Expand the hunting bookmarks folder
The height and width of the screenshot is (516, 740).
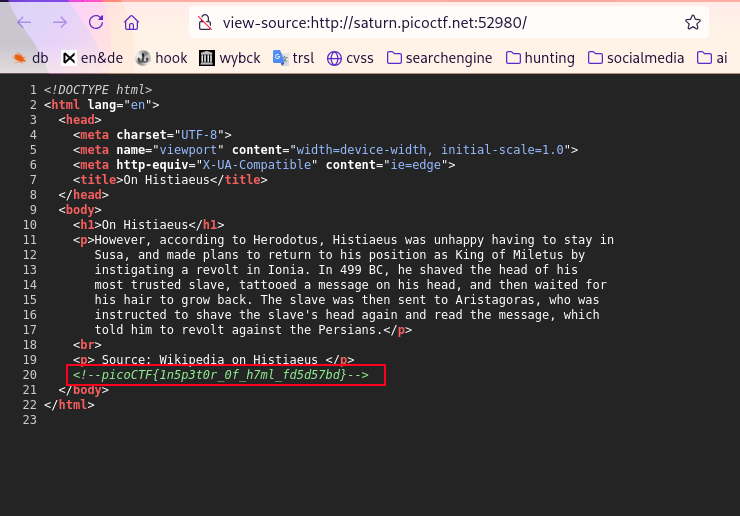click(540, 58)
